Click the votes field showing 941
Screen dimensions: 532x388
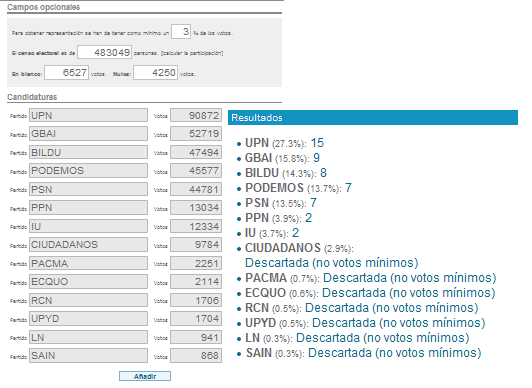(196, 337)
